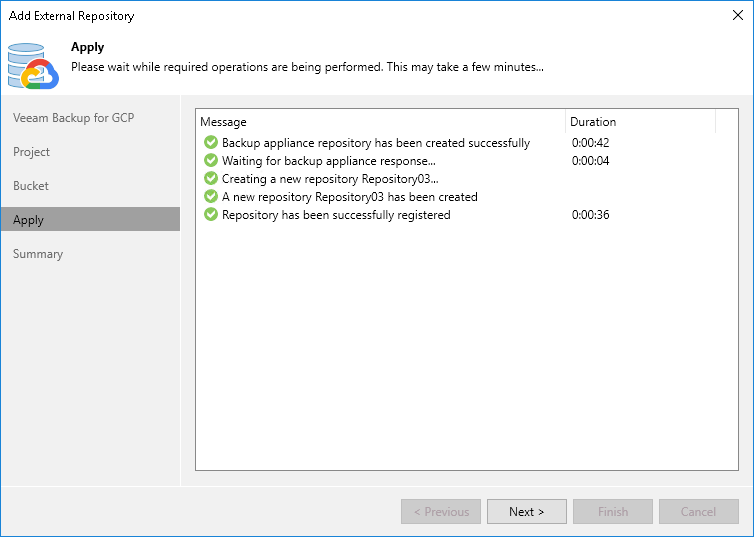
Task: Click the 'Please wait while required operations' description
Action: 307,67
